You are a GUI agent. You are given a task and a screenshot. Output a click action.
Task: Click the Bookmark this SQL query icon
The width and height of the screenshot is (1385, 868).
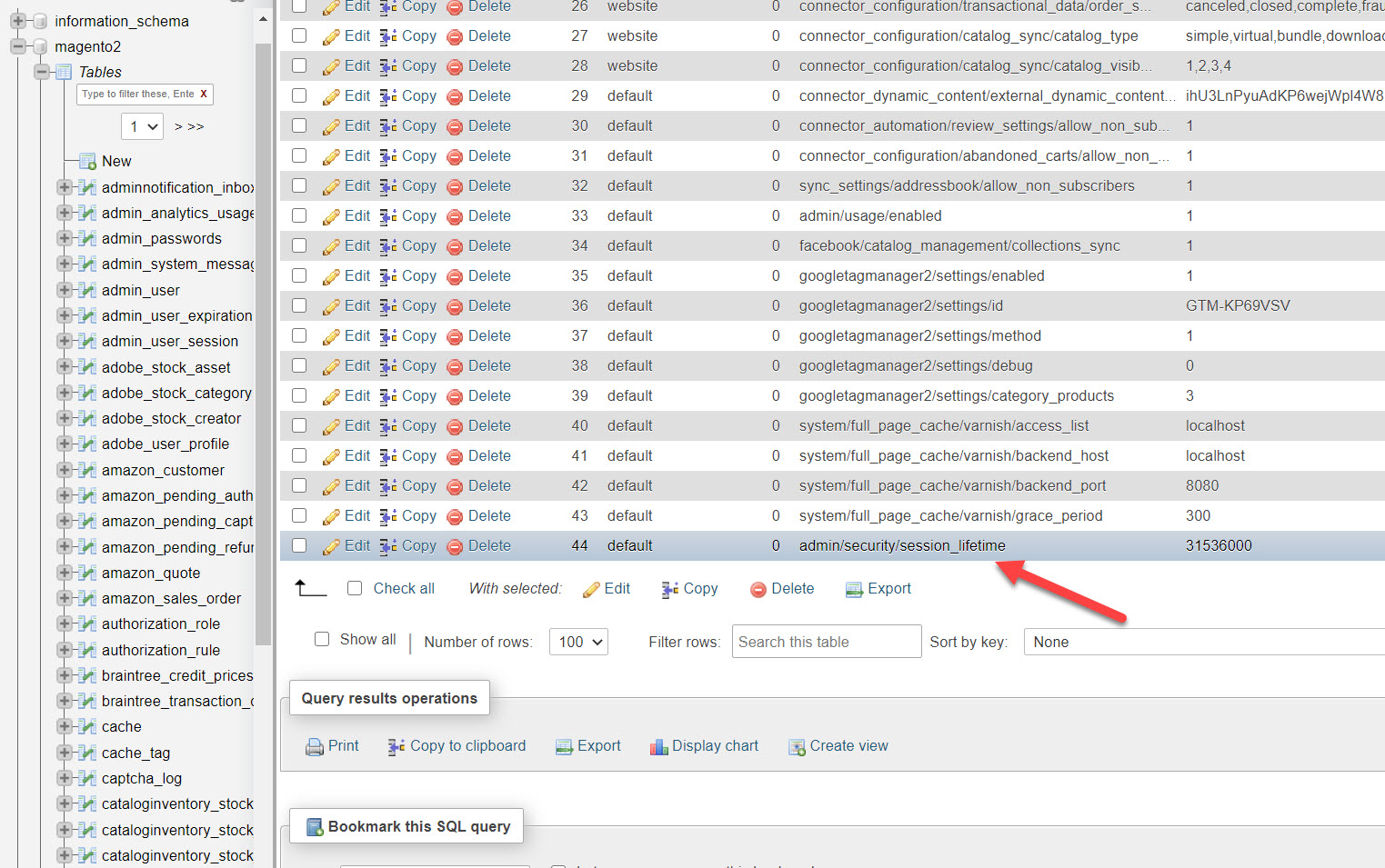315,827
